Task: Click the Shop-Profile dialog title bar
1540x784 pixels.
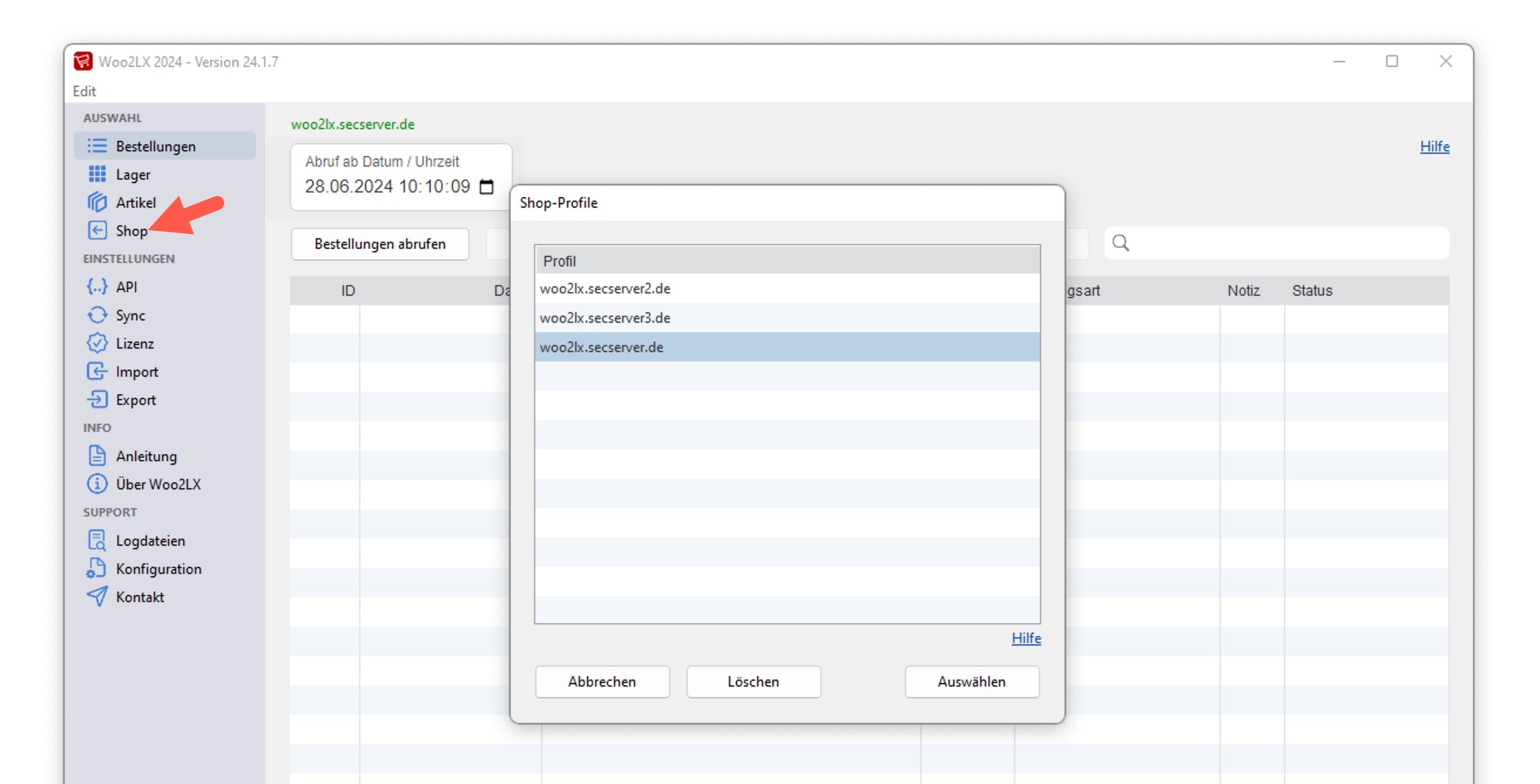Action: [x=788, y=203]
